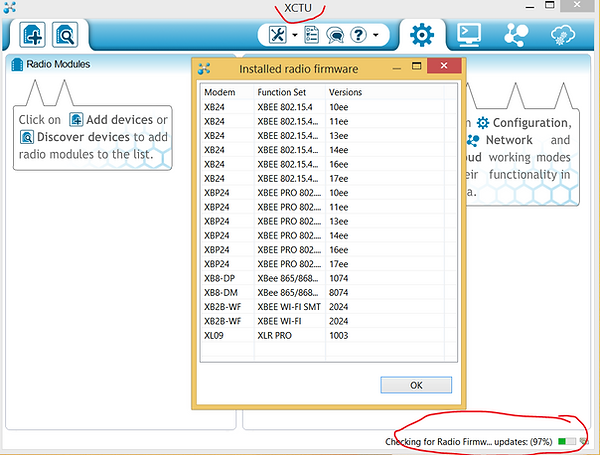Select the XBP24 row with version 13ee

[x=328, y=221]
